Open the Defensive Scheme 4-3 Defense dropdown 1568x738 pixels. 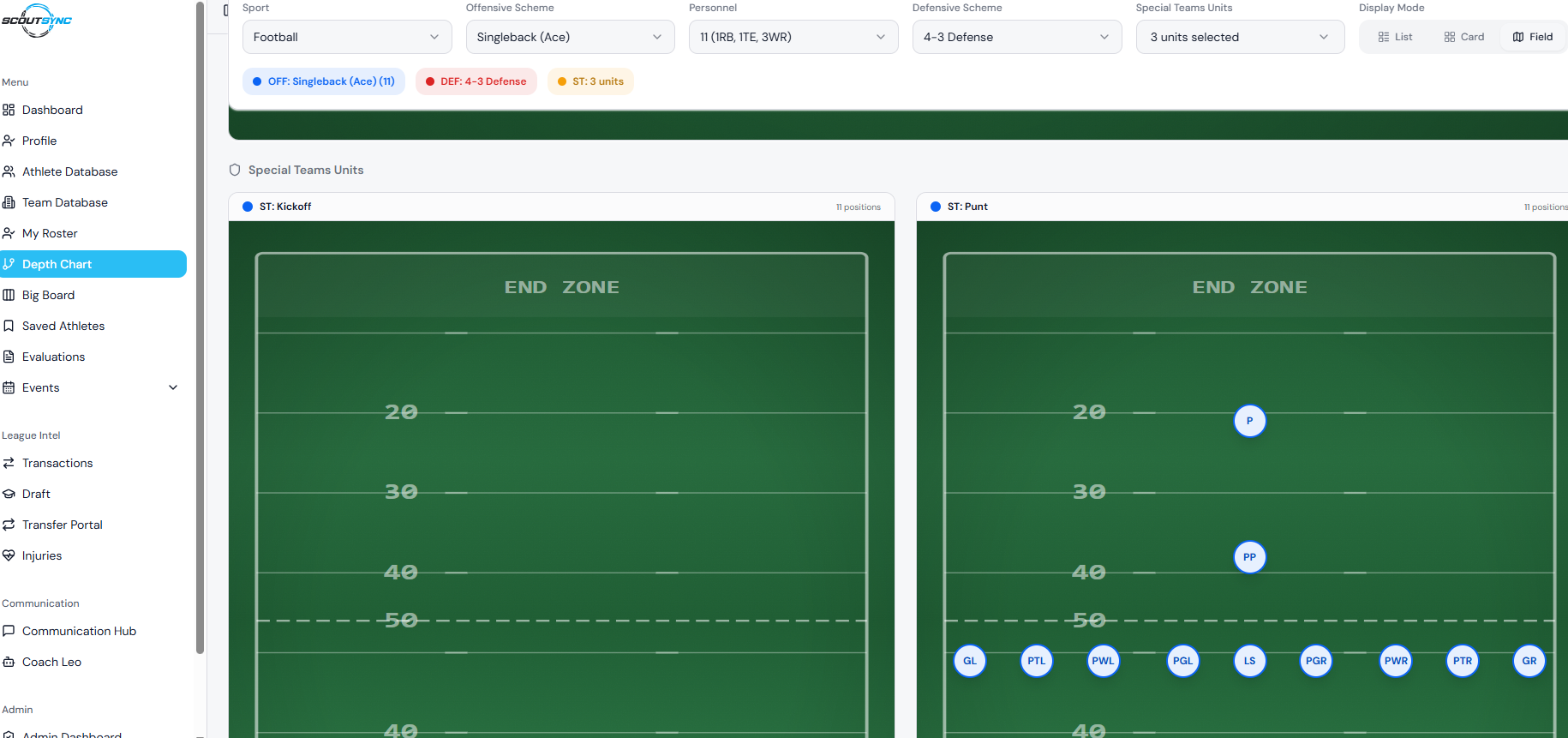1017,37
